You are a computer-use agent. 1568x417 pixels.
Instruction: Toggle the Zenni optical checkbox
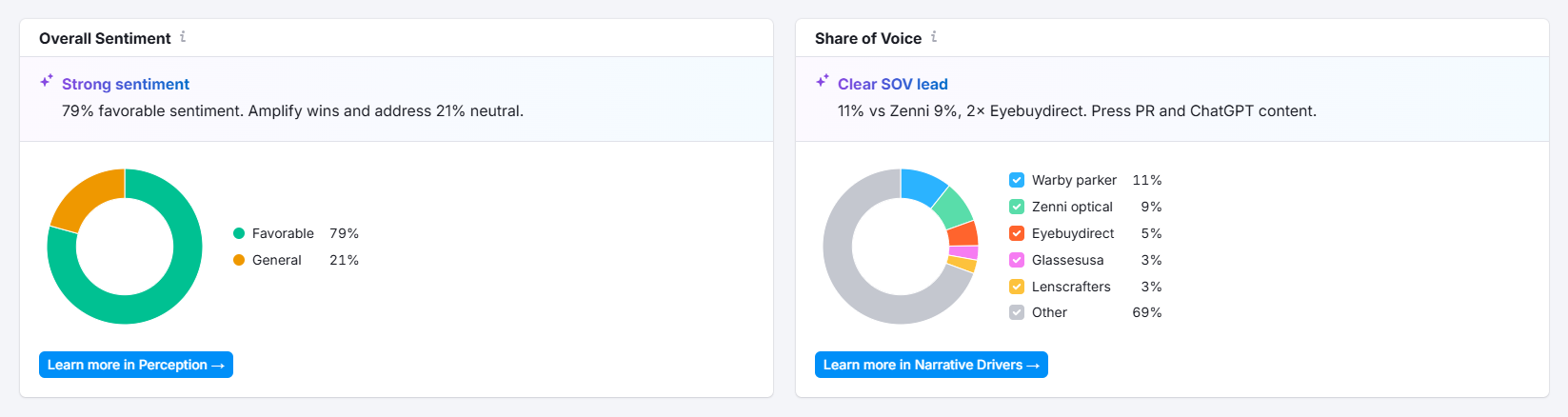point(1017,207)
